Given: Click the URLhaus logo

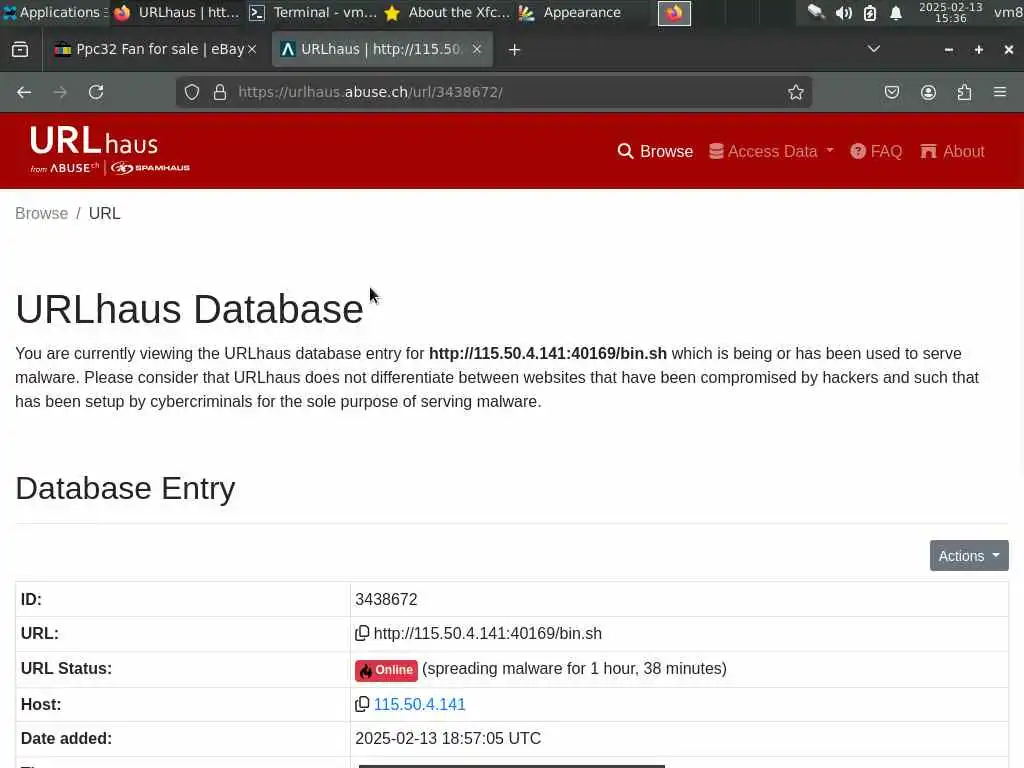Looking at the screenshot, I should point(110,150).
